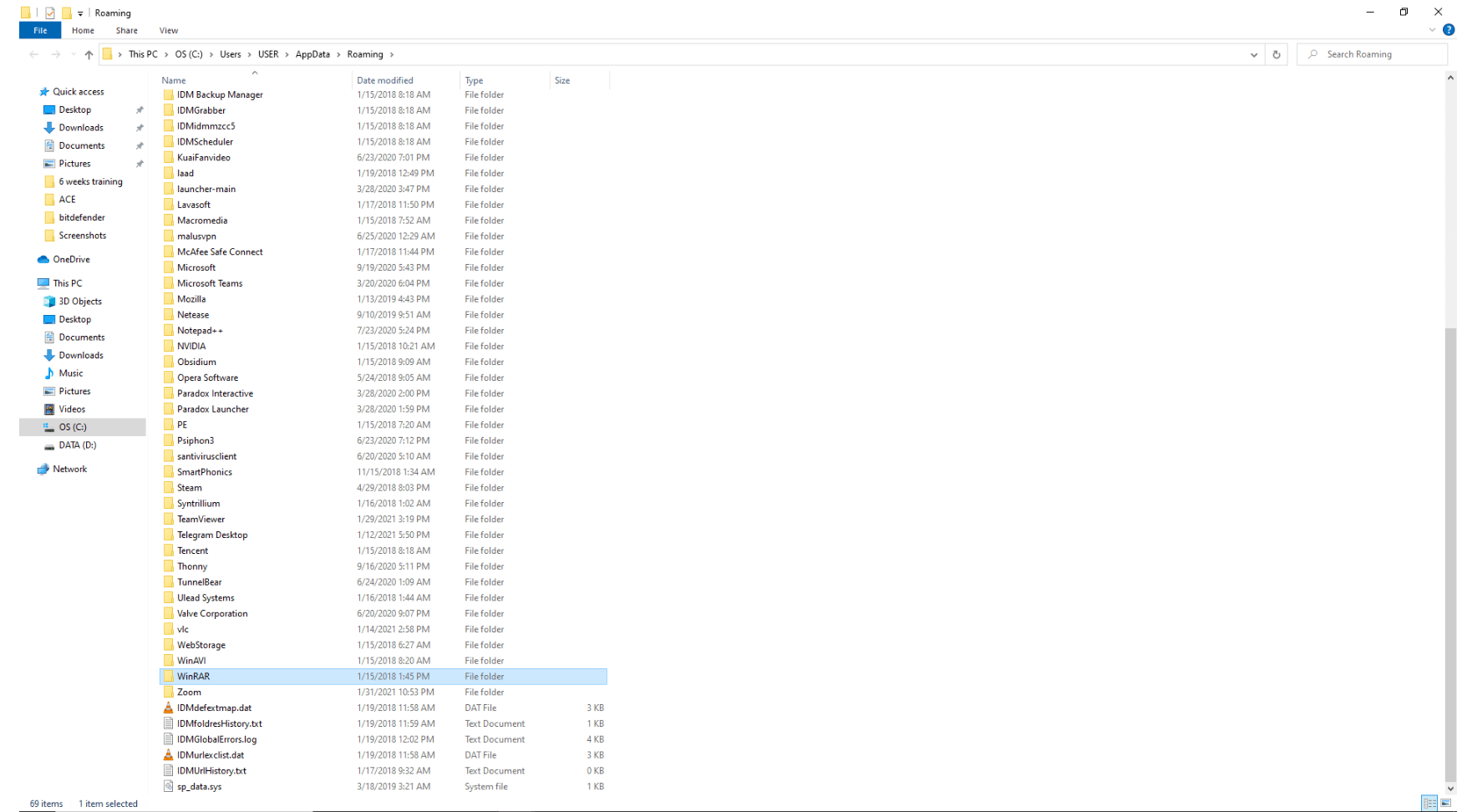This screenshot has width=1457, height=812.
Task: Select the Telegram Desktop folder
Action: tap(212, 535)
